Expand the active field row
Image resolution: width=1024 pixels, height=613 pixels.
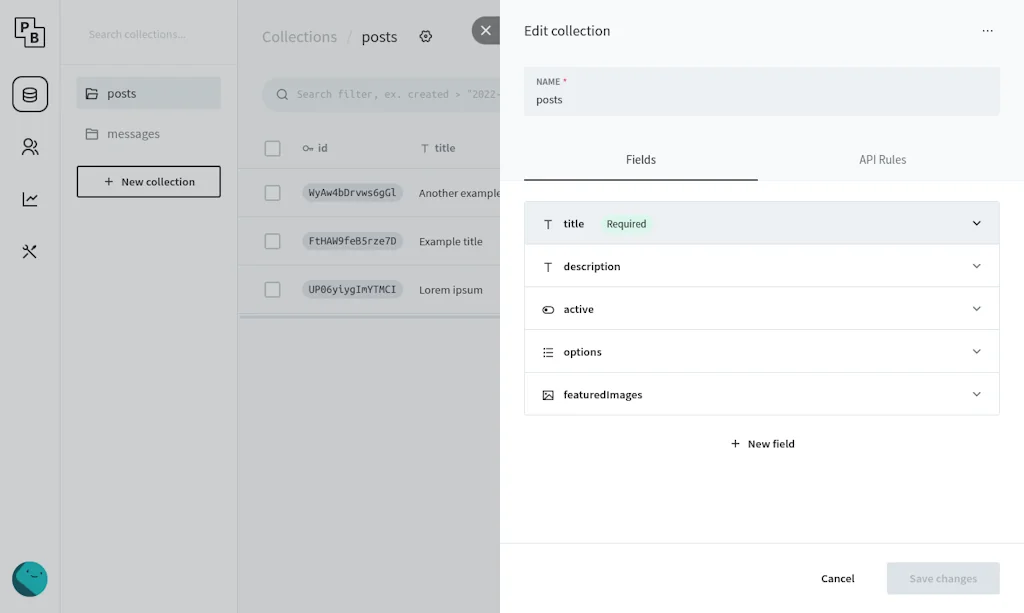tap(977, 309)
